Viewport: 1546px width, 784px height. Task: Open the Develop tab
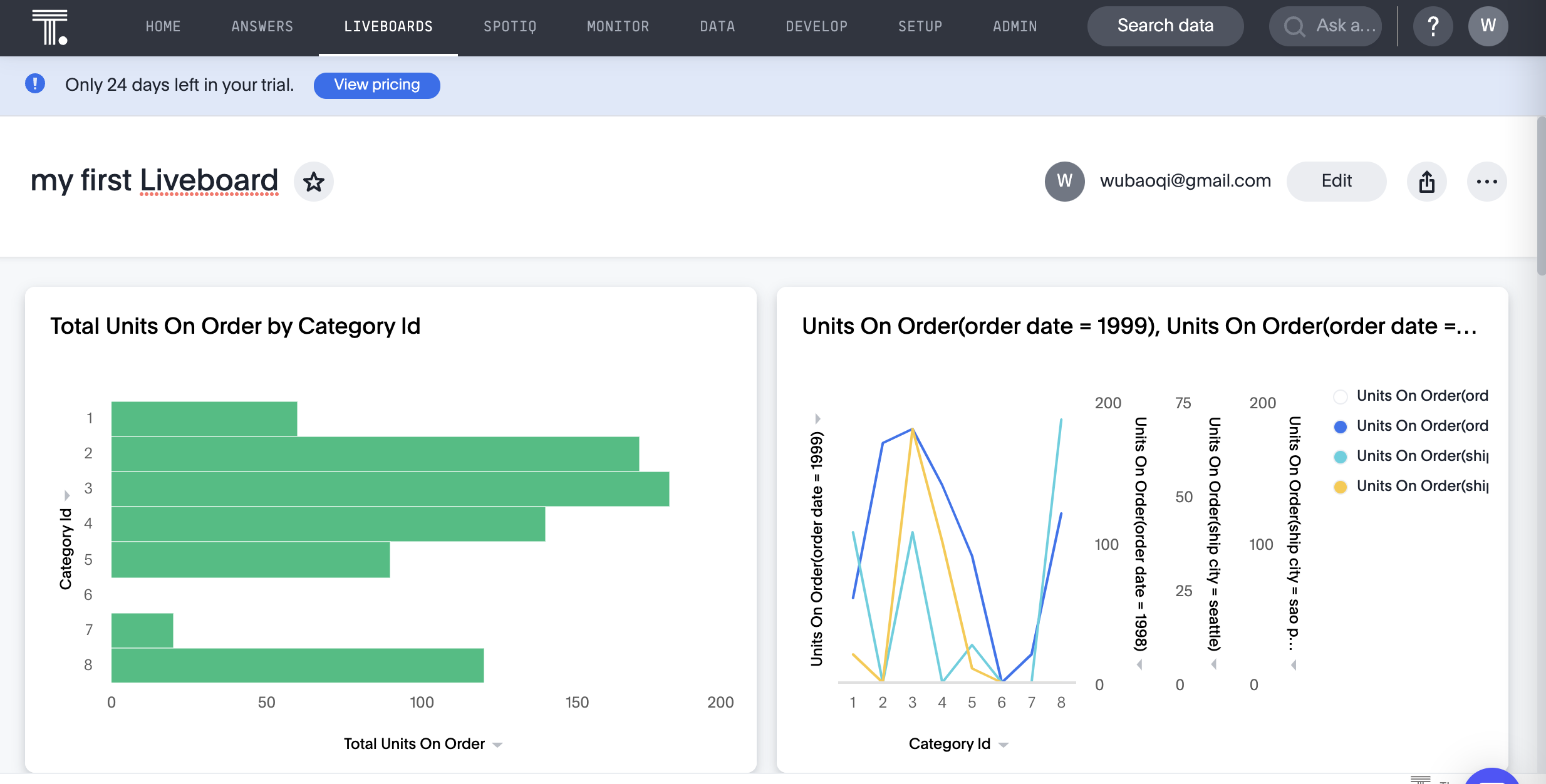point(816,26)
